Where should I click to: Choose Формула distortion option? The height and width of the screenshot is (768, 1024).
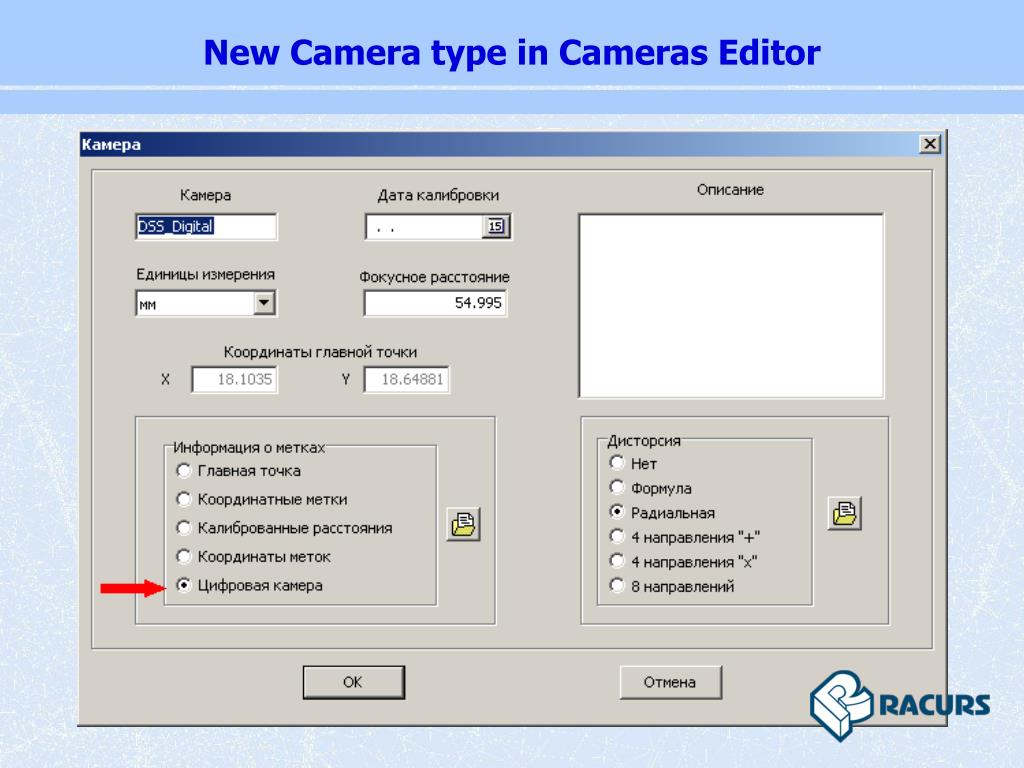[x=617, y=488]
